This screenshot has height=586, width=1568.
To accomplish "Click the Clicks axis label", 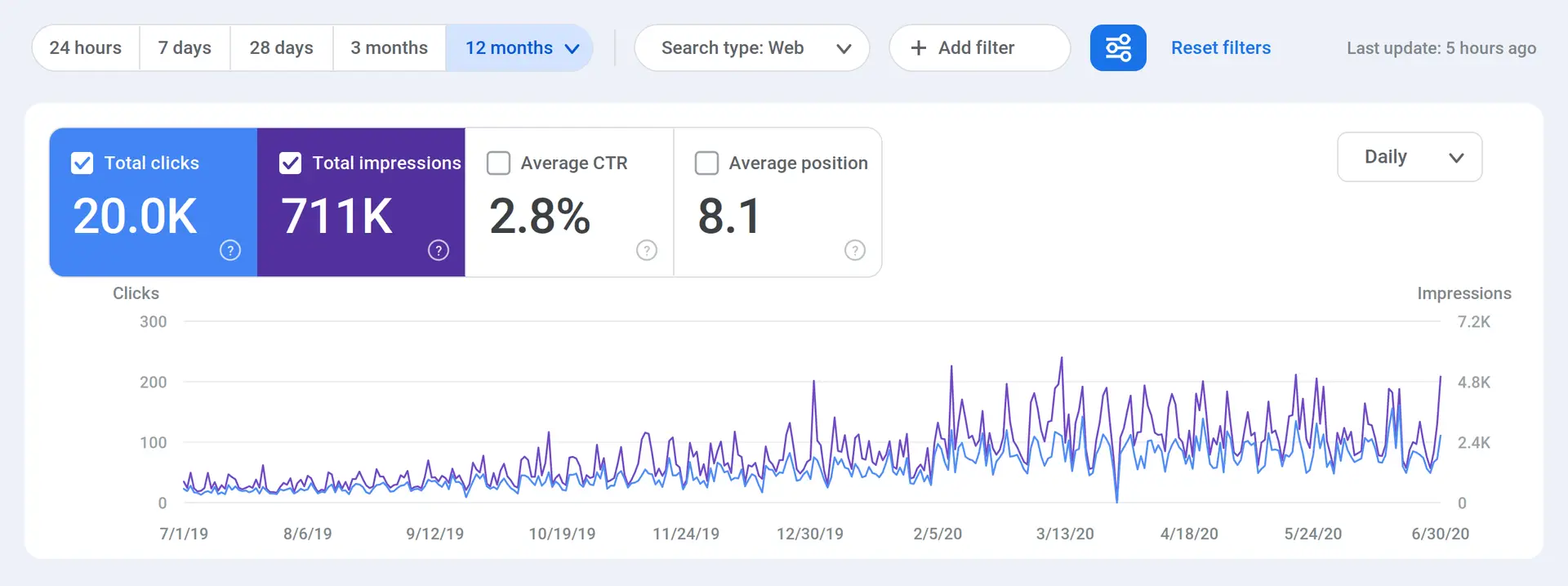I will click(x=136, y=293).
